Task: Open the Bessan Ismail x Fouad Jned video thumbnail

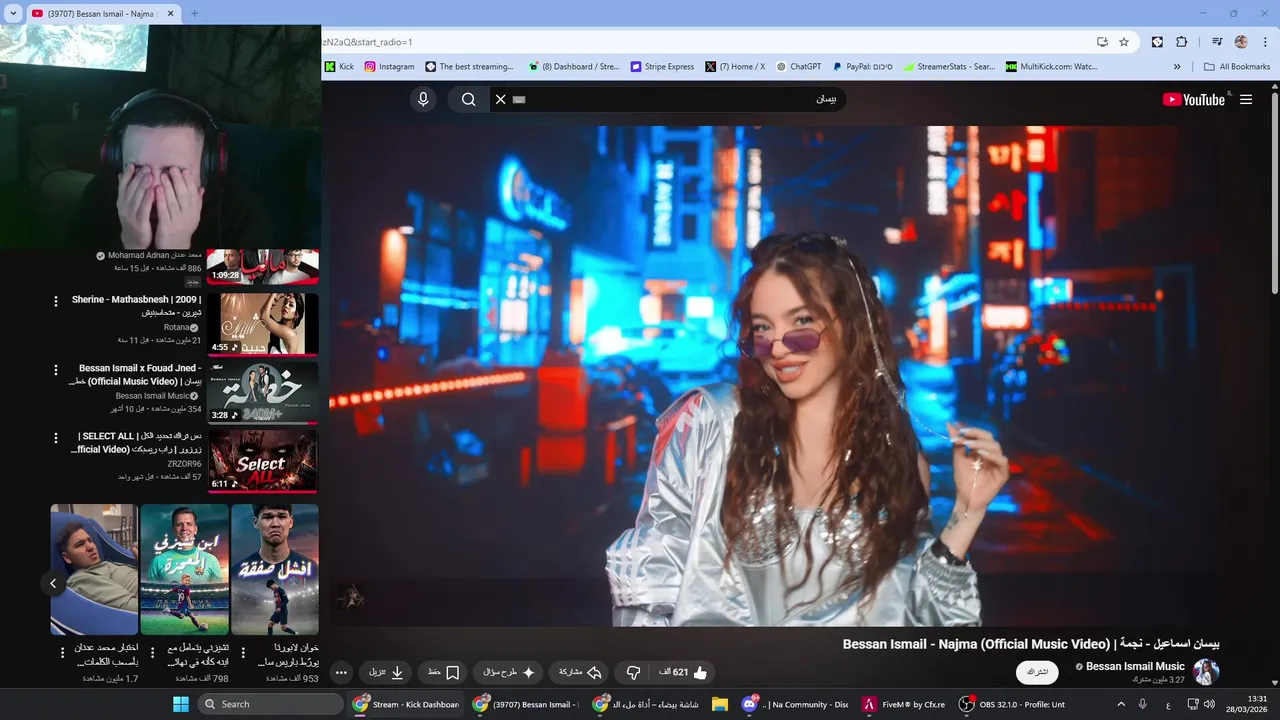Action: coord(263,392)
